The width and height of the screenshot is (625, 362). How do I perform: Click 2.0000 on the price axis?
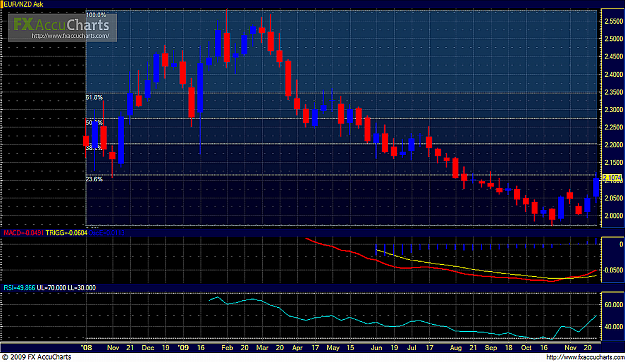click(x=613, y=216)
